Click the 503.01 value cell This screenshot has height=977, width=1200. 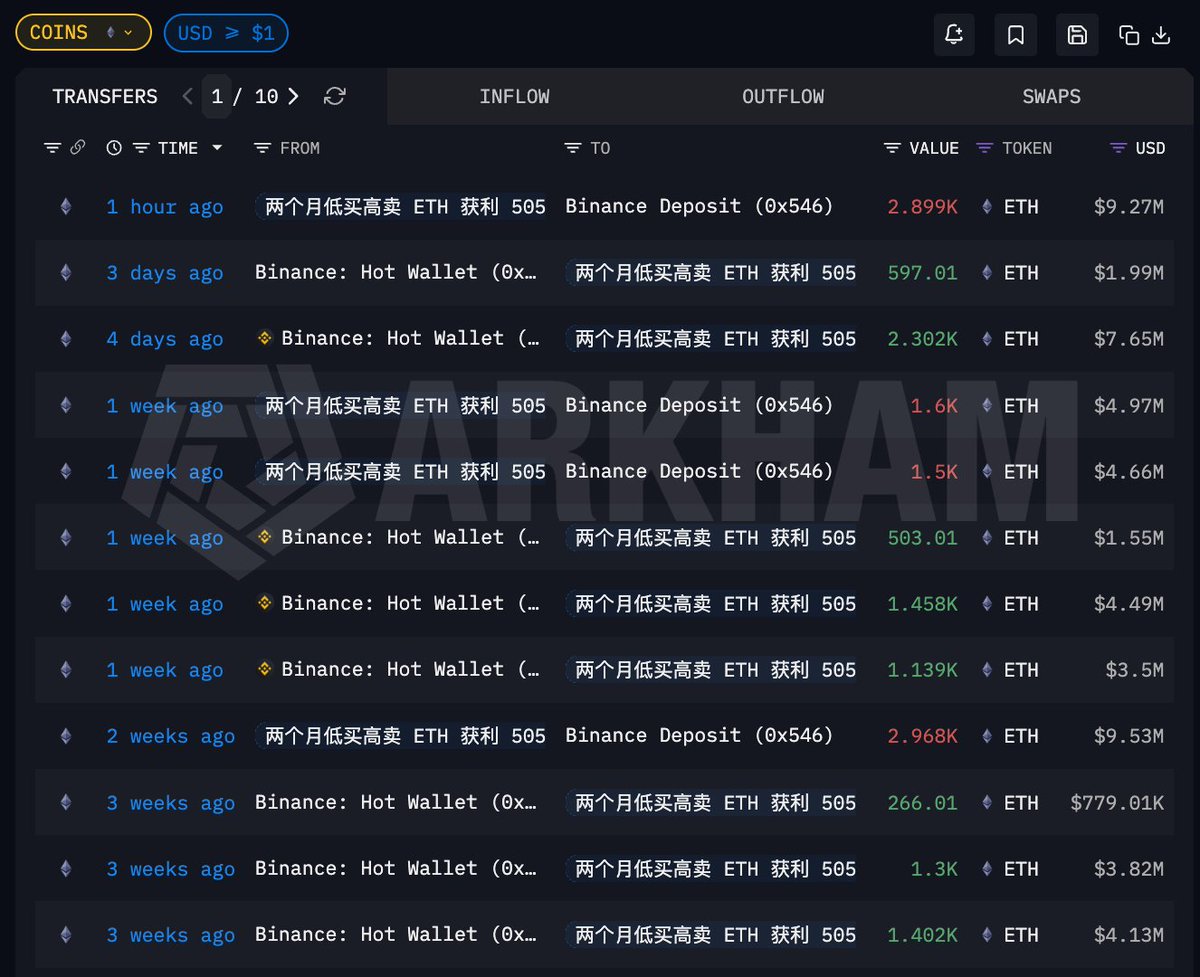922,537
